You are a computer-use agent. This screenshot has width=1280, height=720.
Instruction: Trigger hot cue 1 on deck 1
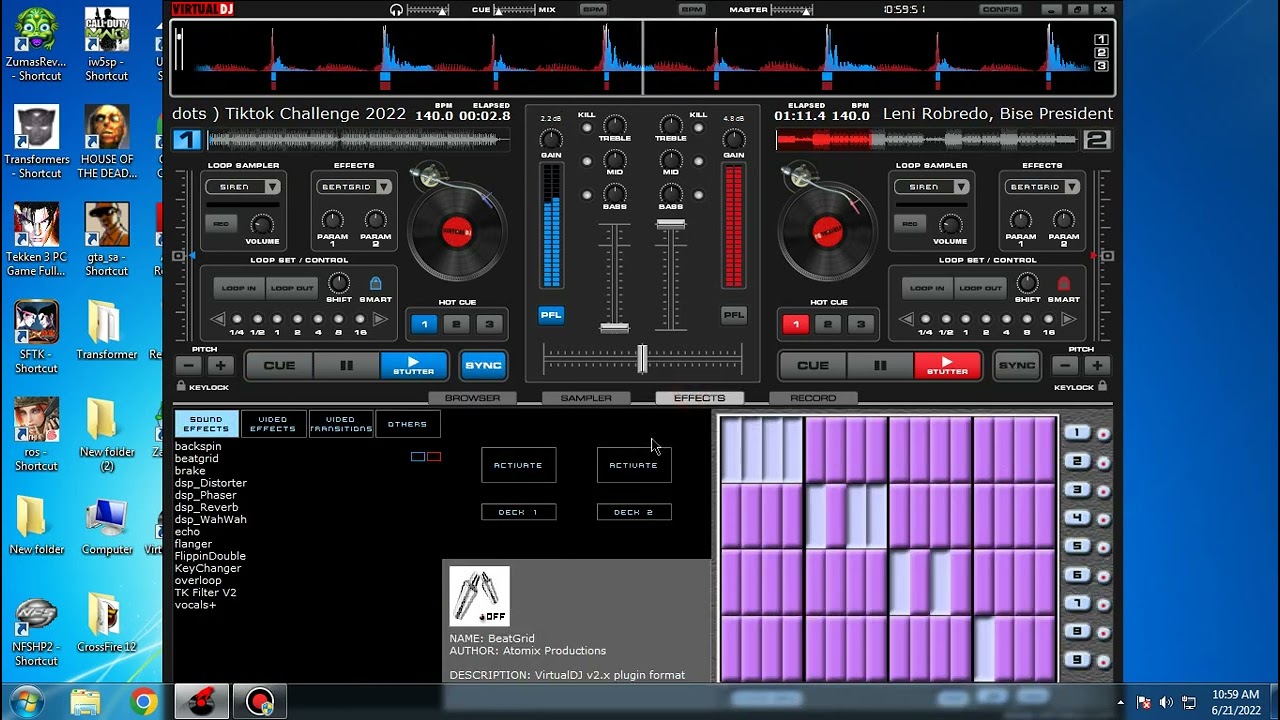(x=424, y=324)
